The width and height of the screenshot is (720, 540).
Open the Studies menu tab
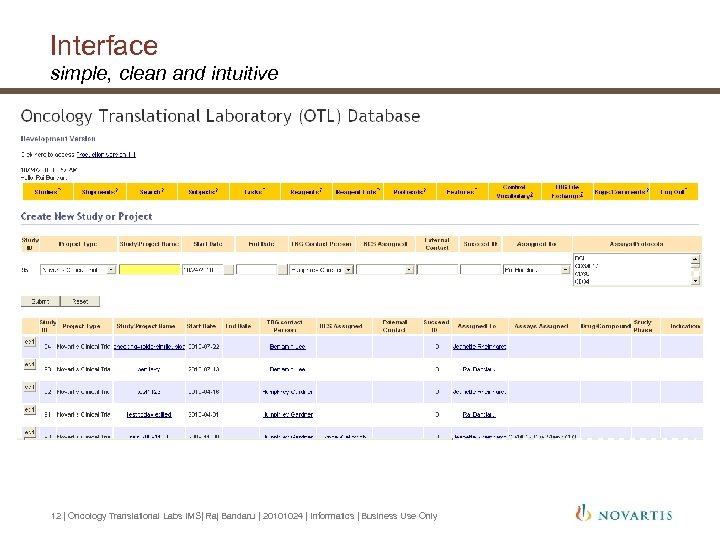coord(48,191)
